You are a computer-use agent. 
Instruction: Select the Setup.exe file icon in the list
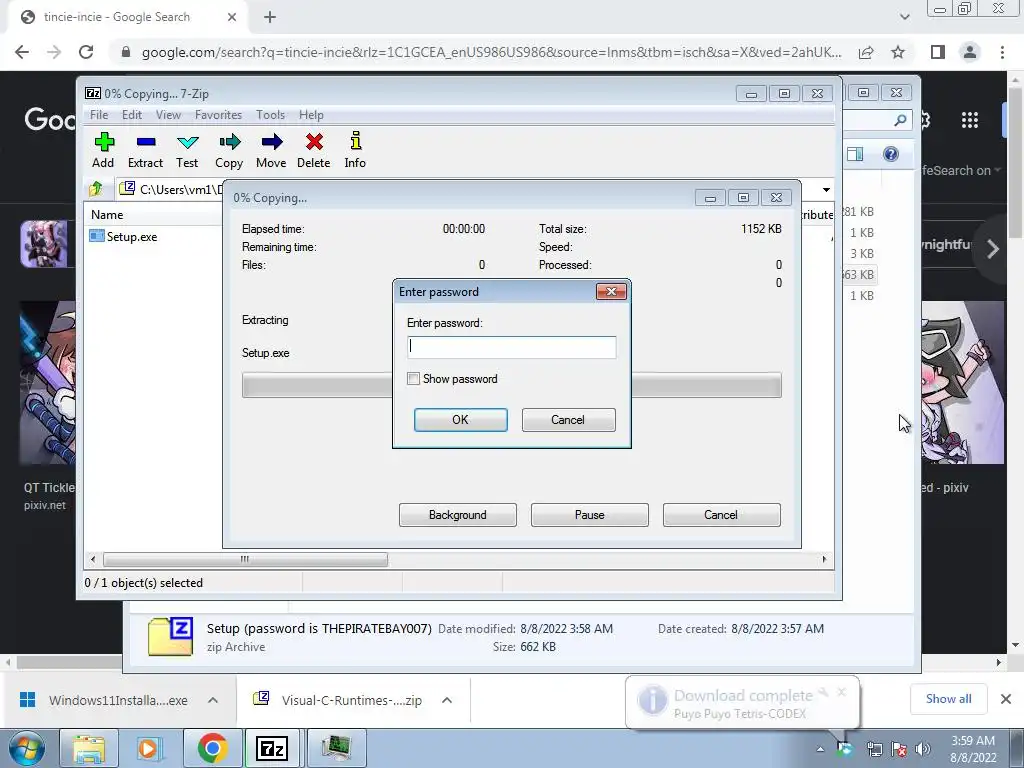click(97, 236)
